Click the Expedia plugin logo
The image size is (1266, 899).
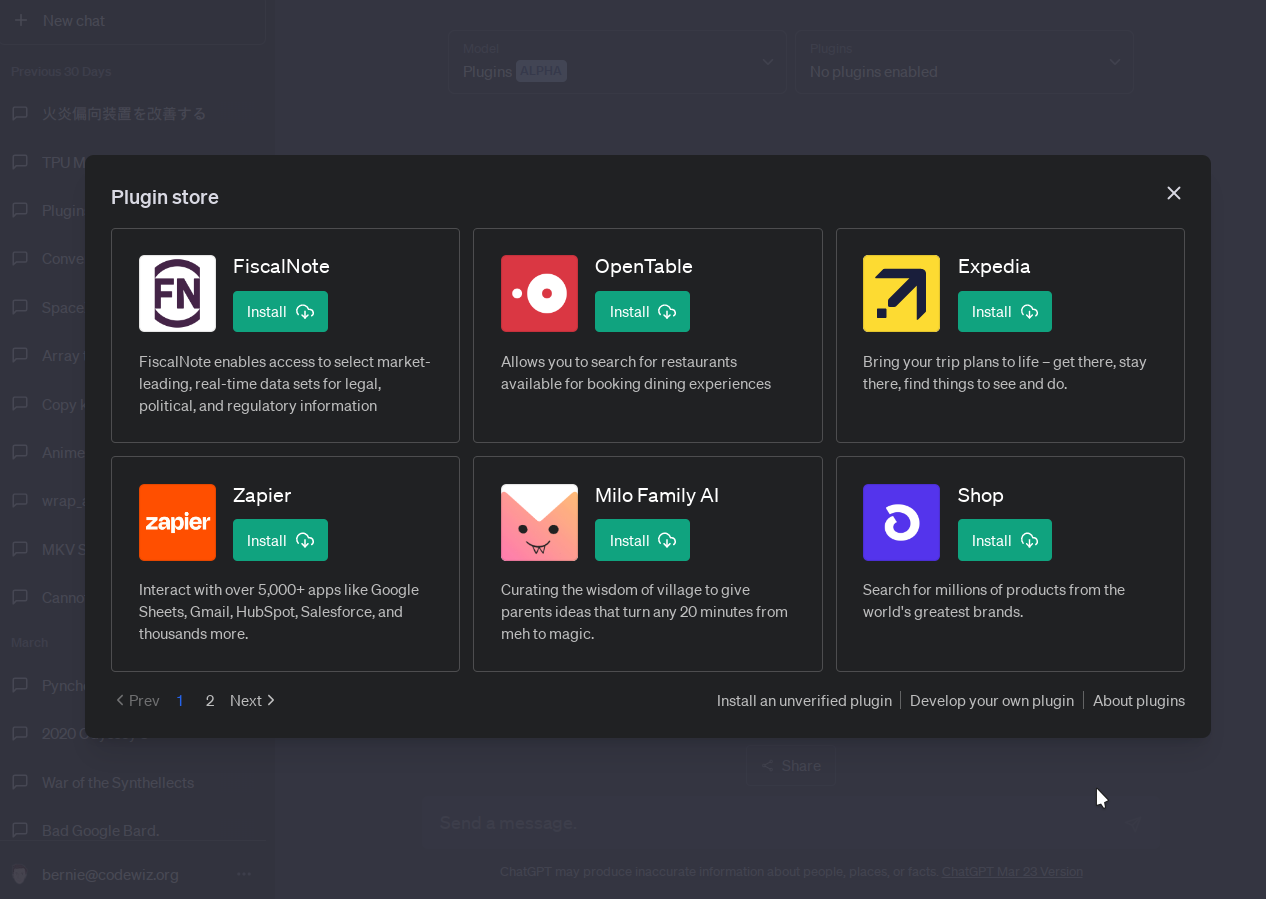[901, 293]
